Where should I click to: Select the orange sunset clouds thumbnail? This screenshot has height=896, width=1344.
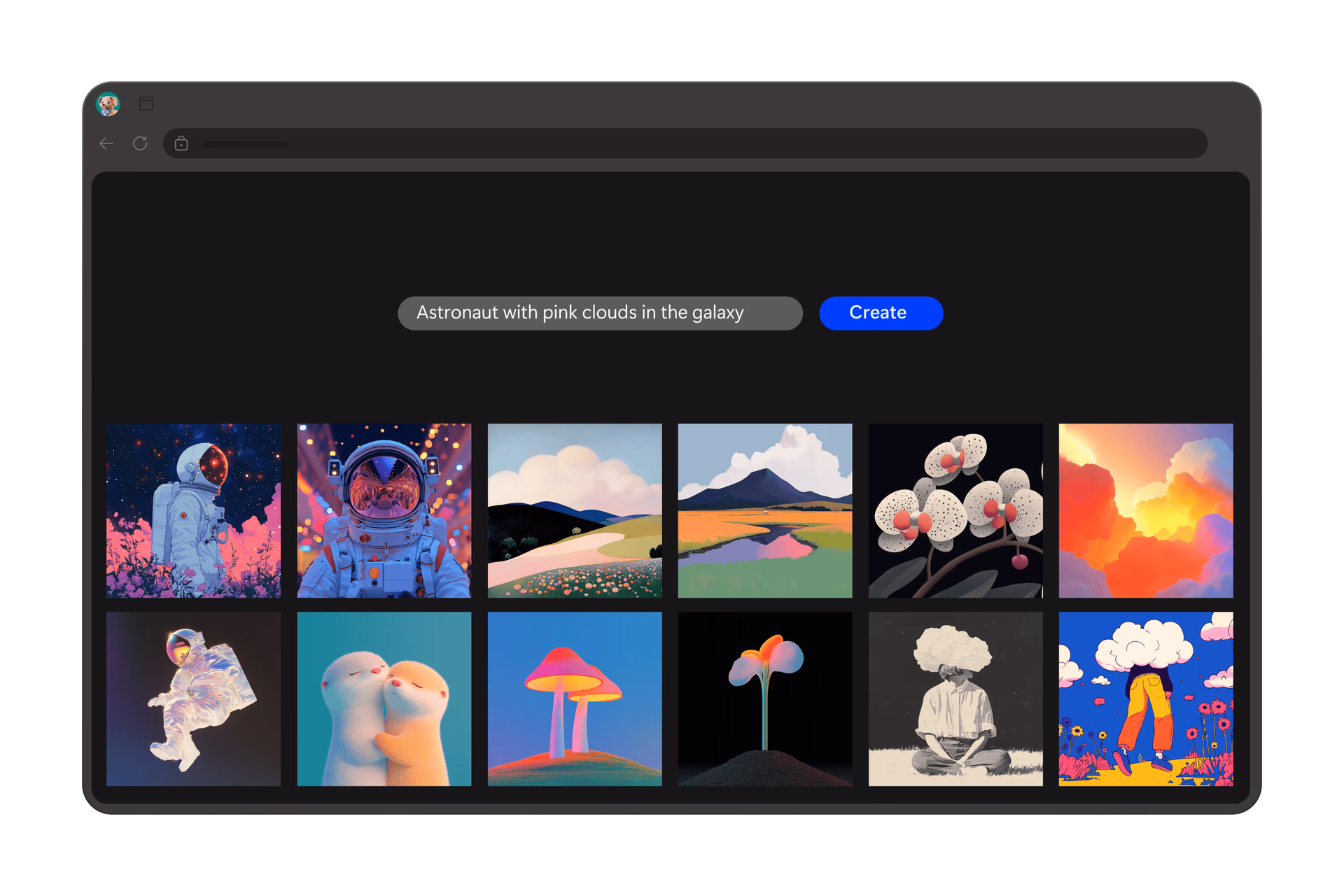1145,510
